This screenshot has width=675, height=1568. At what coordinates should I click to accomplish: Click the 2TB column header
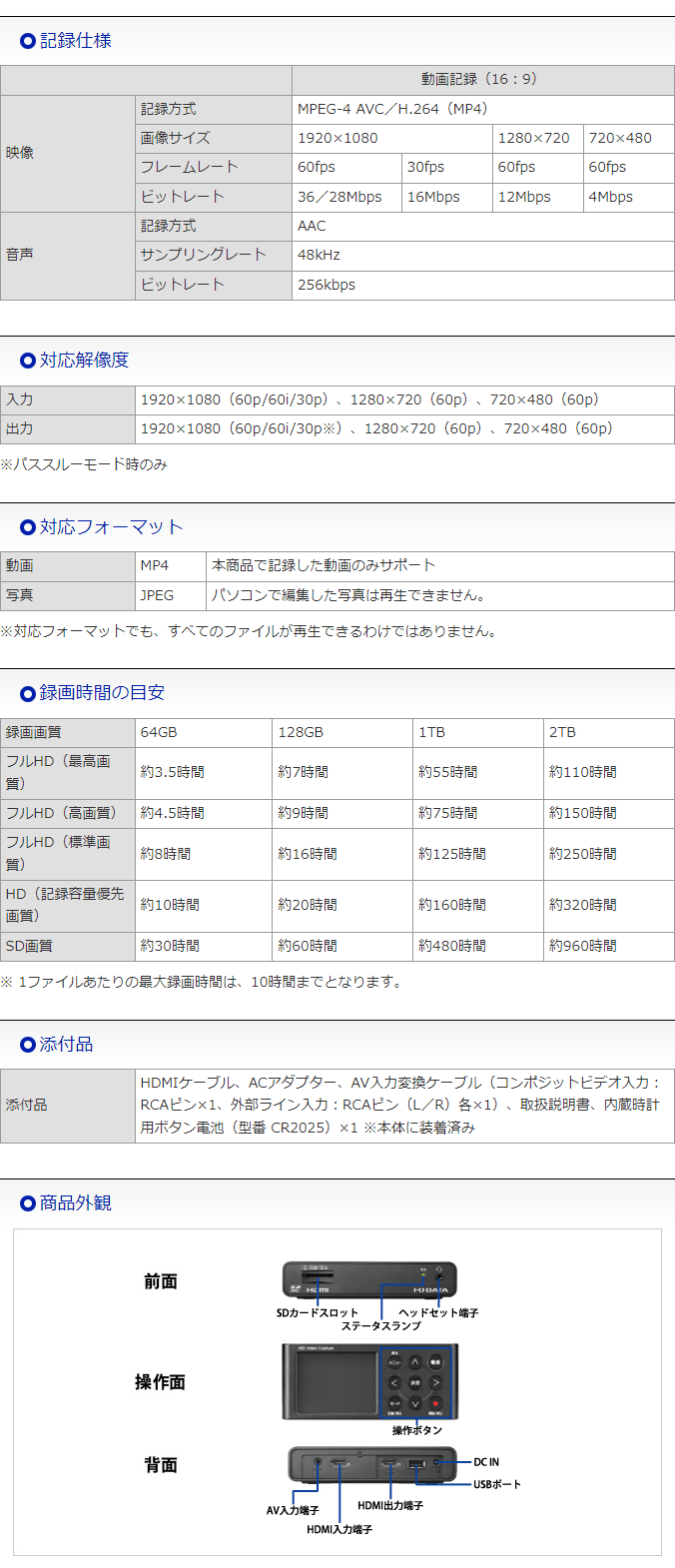point(609,732)
